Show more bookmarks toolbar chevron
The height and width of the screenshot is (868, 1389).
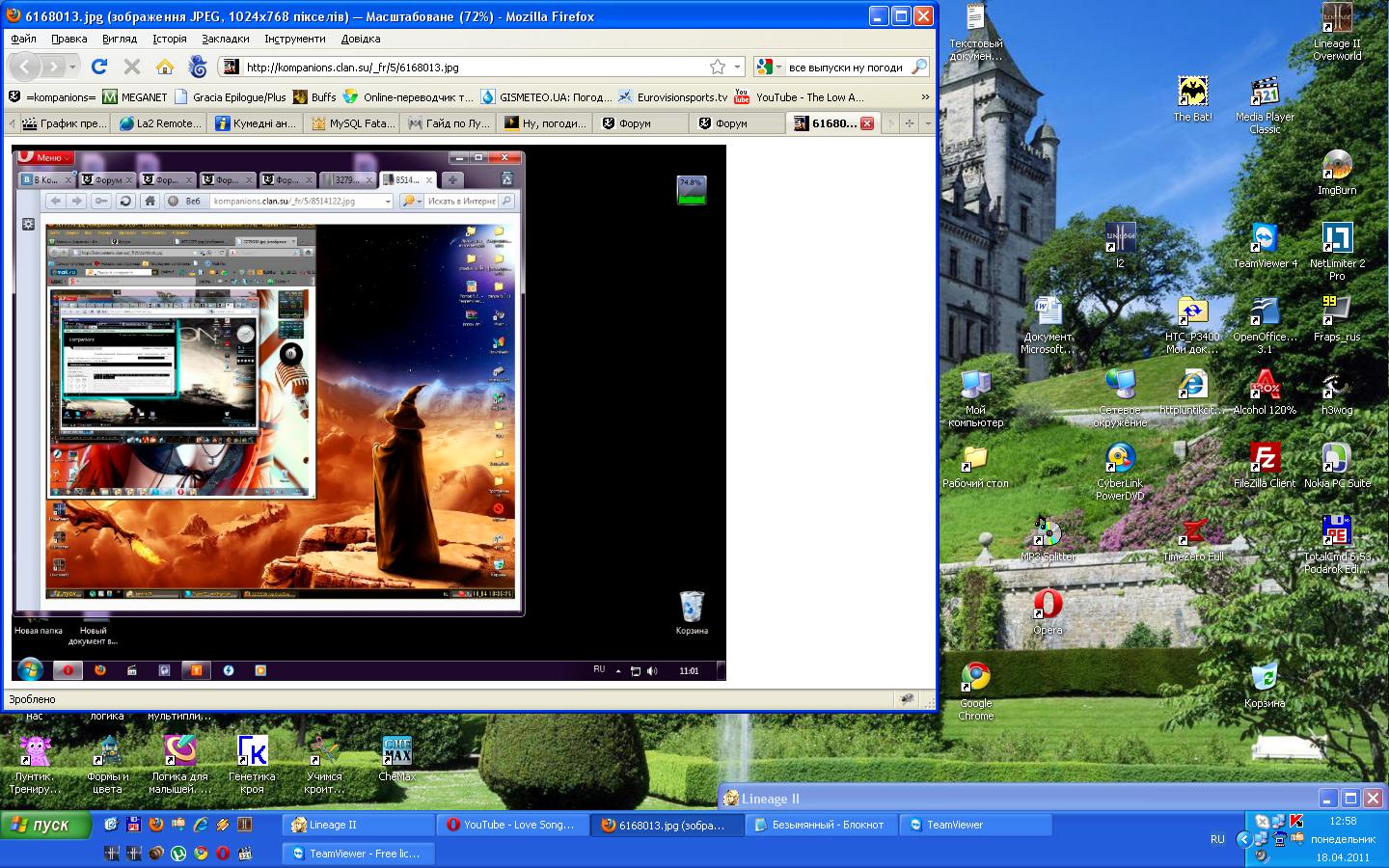925,96
